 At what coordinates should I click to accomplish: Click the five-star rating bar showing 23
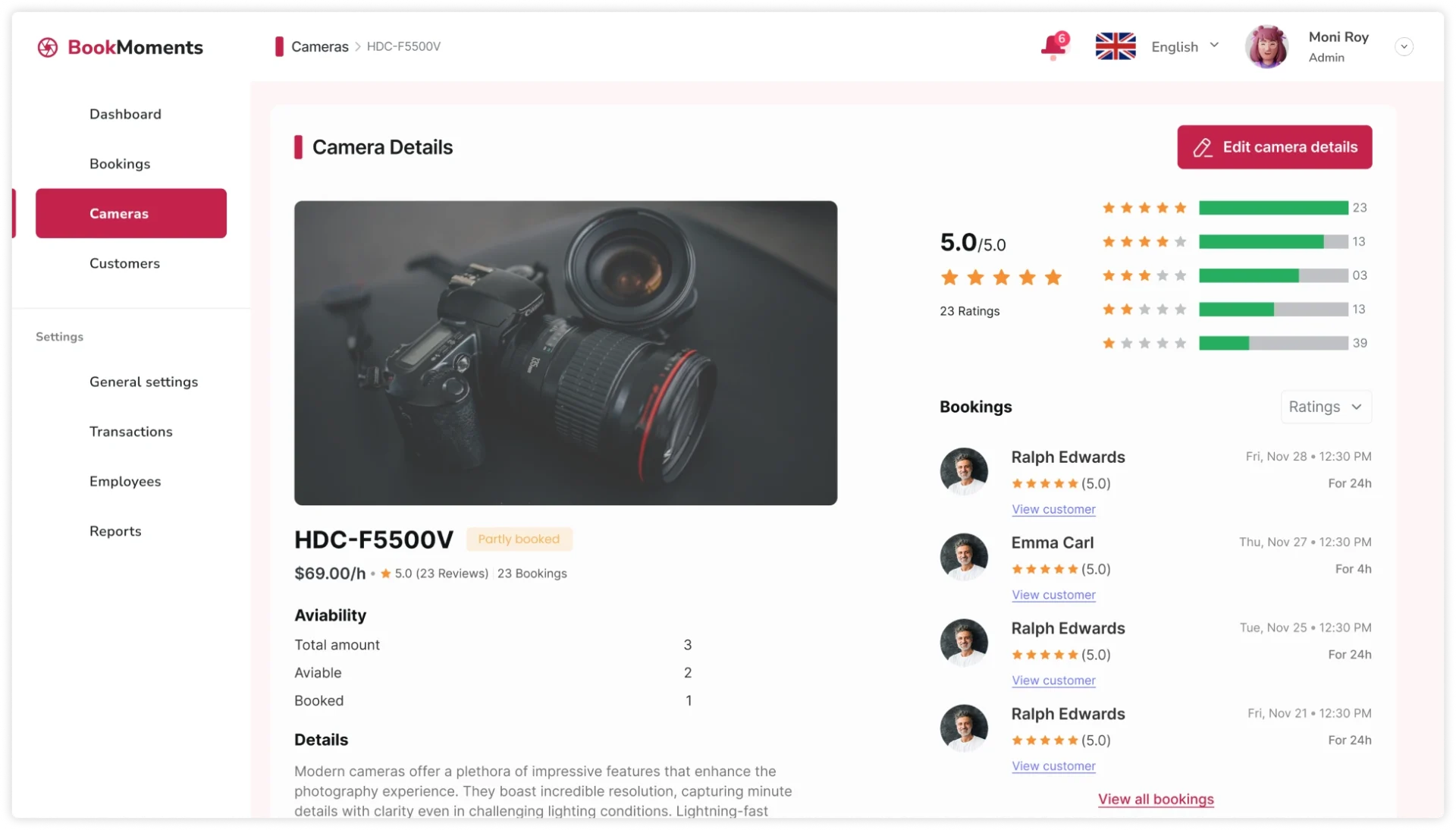coord(1272,208)
